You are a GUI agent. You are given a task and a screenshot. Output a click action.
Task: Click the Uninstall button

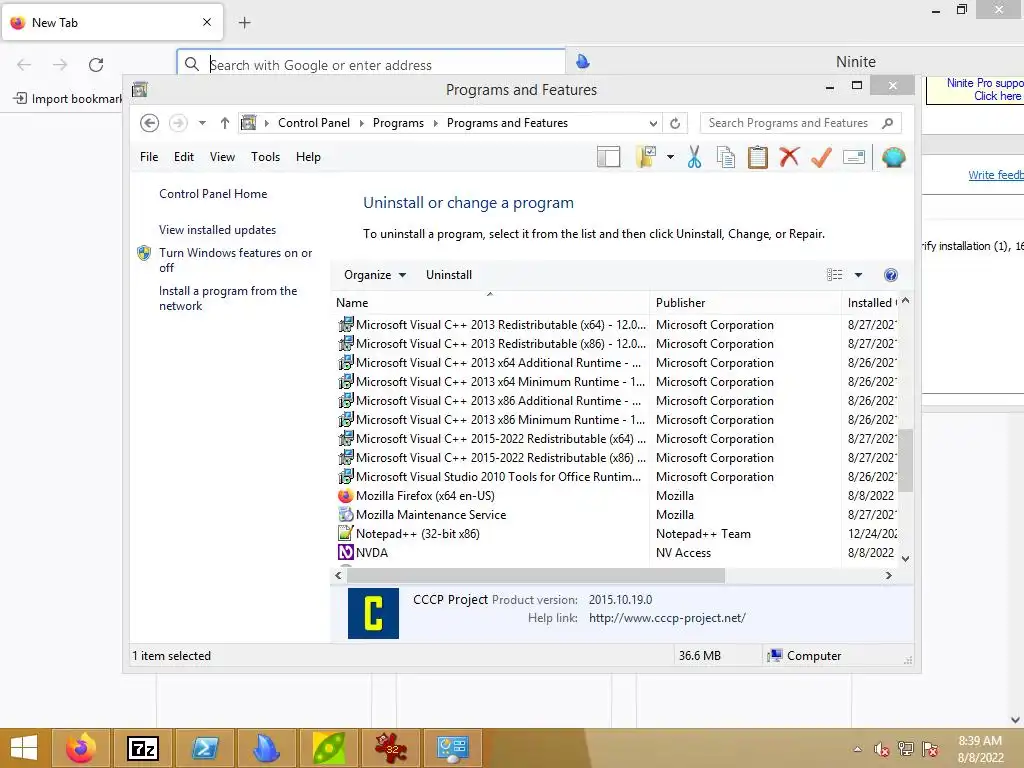coord(449,275)
